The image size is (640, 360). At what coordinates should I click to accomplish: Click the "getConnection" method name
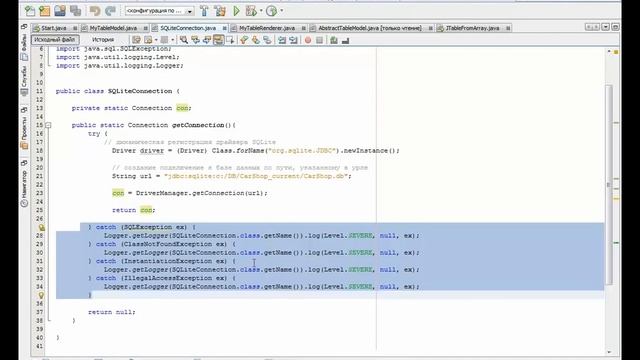[198, 125]
